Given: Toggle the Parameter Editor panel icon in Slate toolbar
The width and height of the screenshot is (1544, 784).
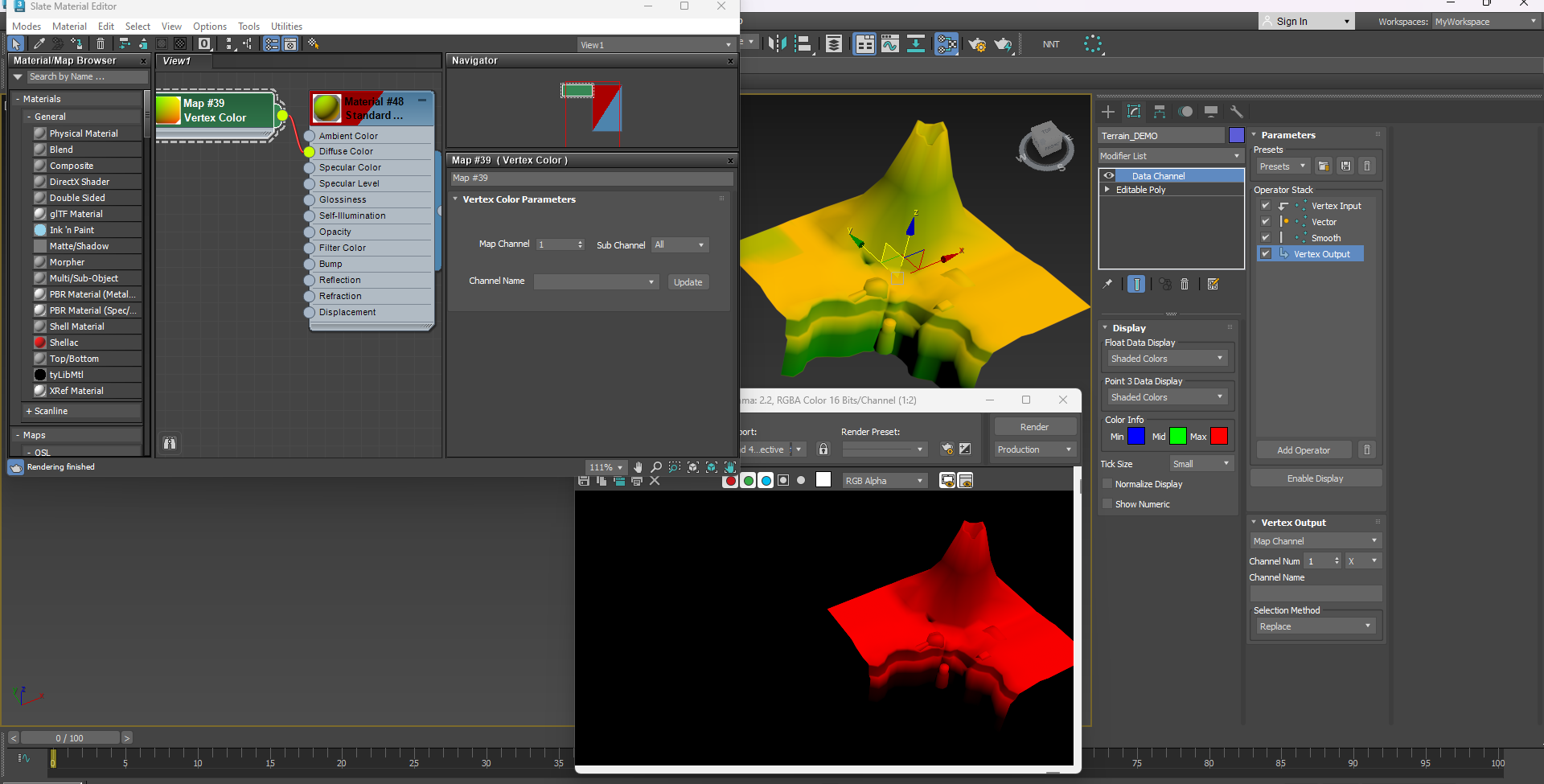Looking at the screenshot, I should 290,44.
